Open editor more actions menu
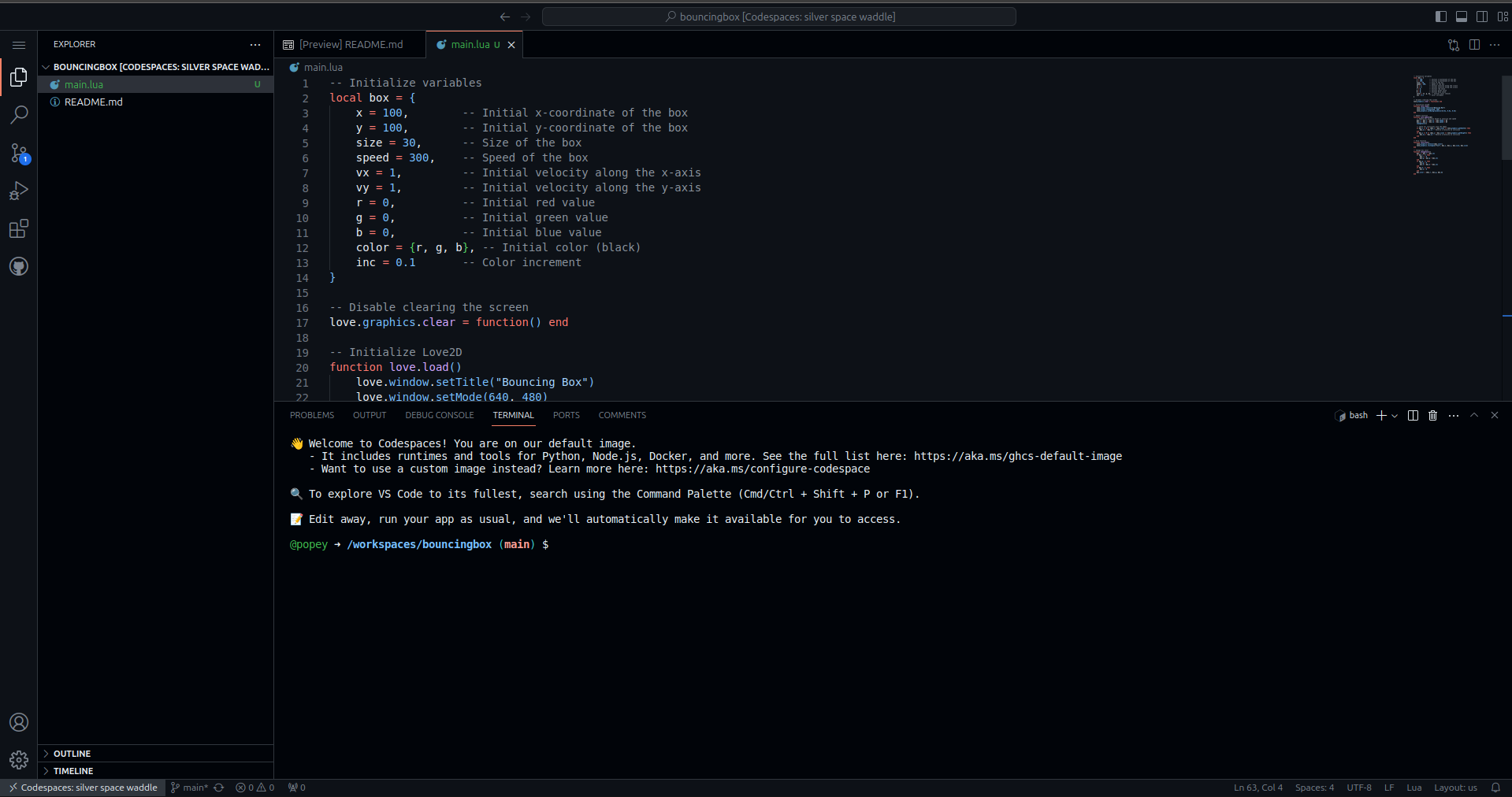The height and width of the screenshot is (797, 1512). pos(1495,45)
